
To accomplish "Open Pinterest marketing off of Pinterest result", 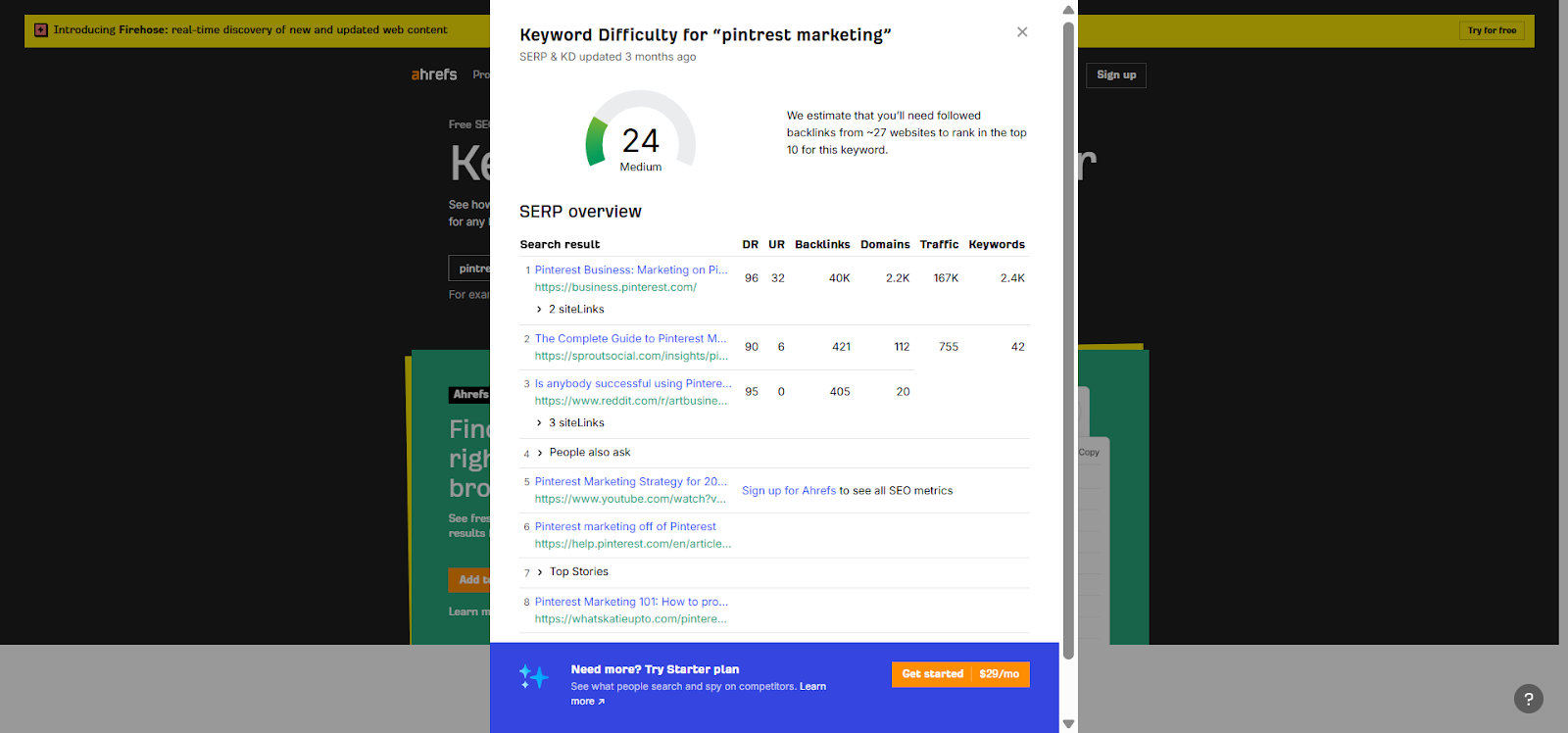I will [625, 527].
